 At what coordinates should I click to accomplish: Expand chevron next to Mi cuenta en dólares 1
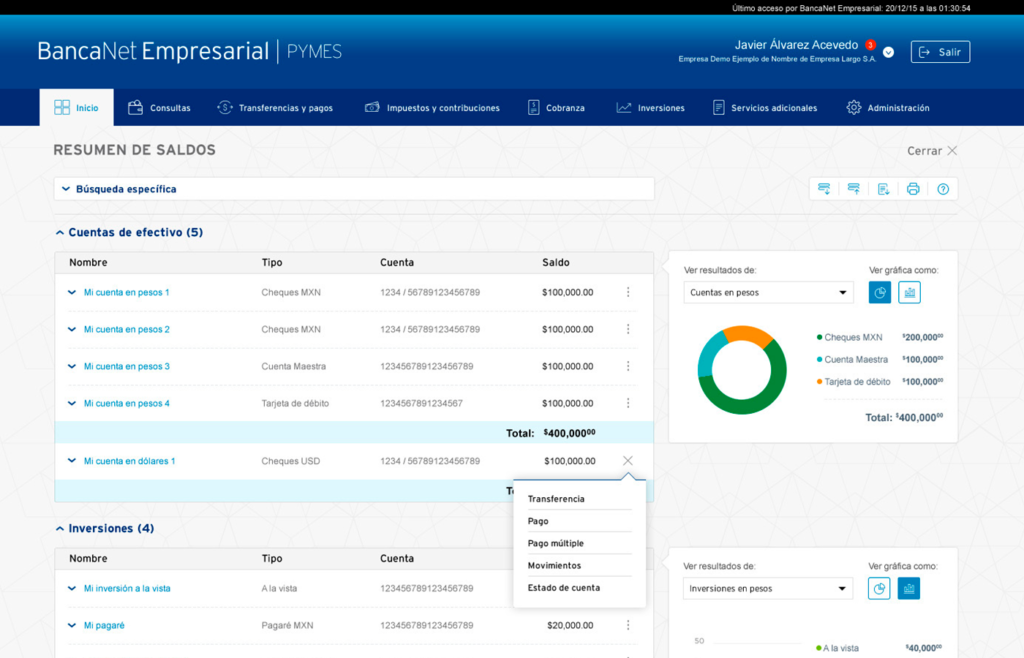[72, 461]
